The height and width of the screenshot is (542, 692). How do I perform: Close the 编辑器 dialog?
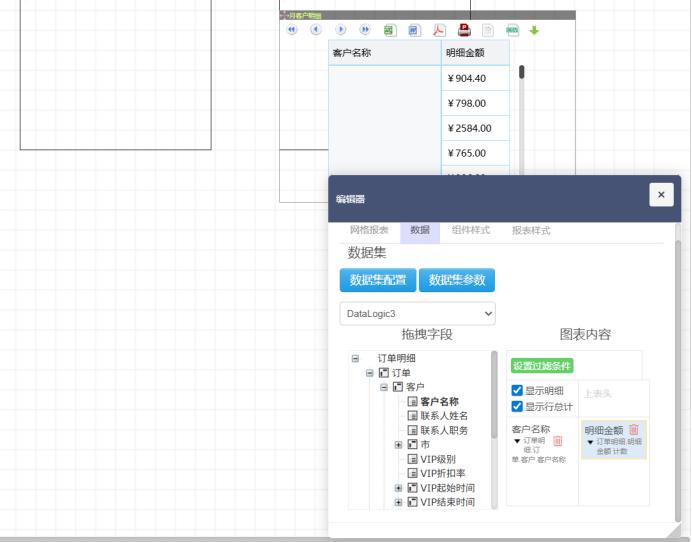tap(661, 195)
